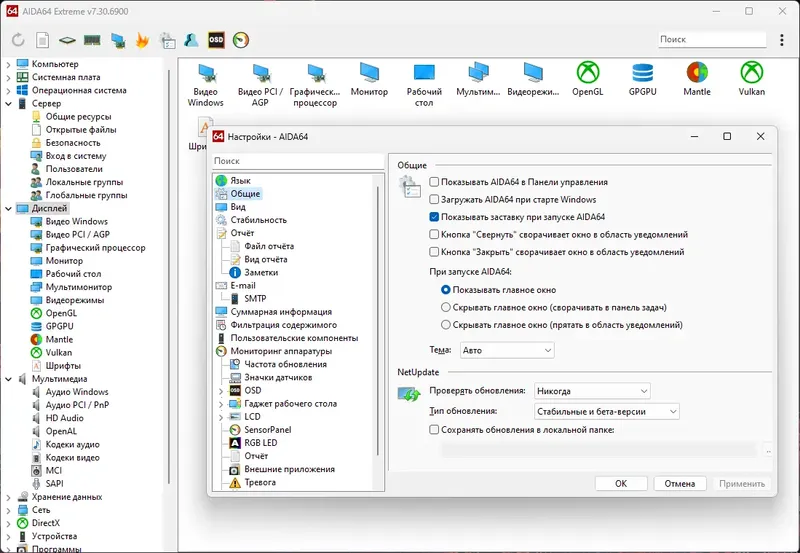Open GPGPU icon in main pane
Screen dimensions: 800x553
click(642, 79)
